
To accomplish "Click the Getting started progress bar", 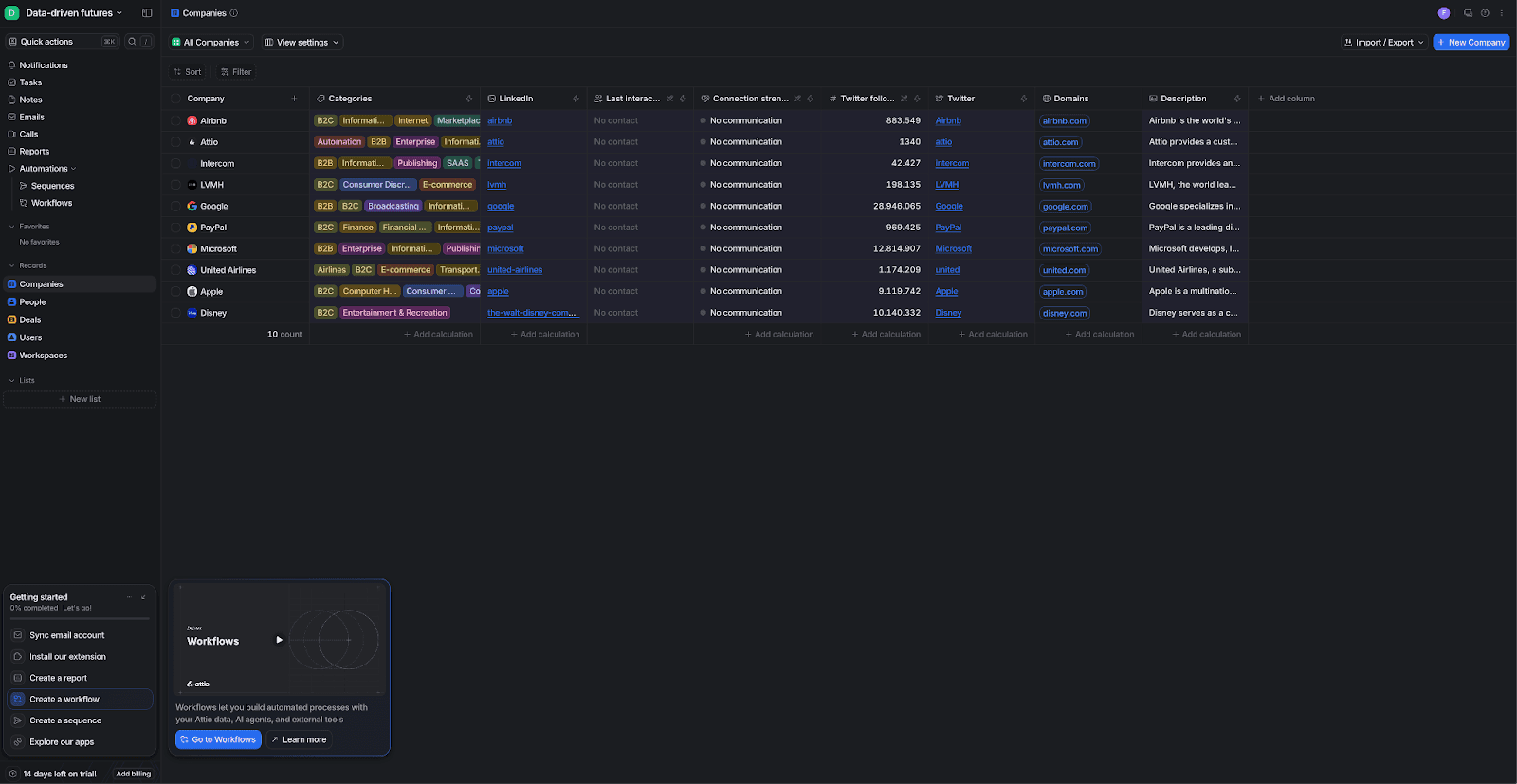I will click(x=80, y=618).
